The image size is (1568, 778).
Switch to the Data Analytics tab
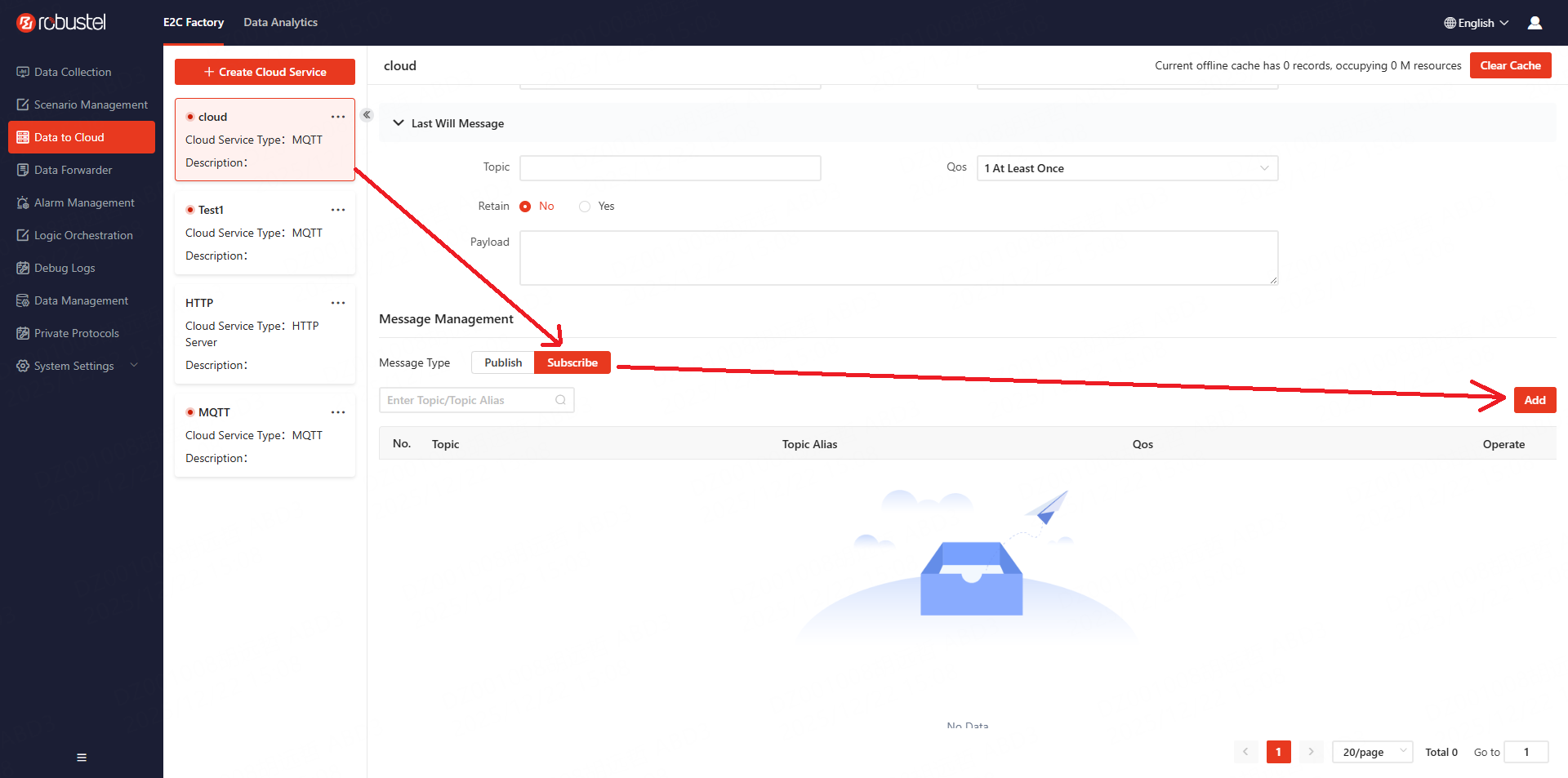tap(280, 22)
